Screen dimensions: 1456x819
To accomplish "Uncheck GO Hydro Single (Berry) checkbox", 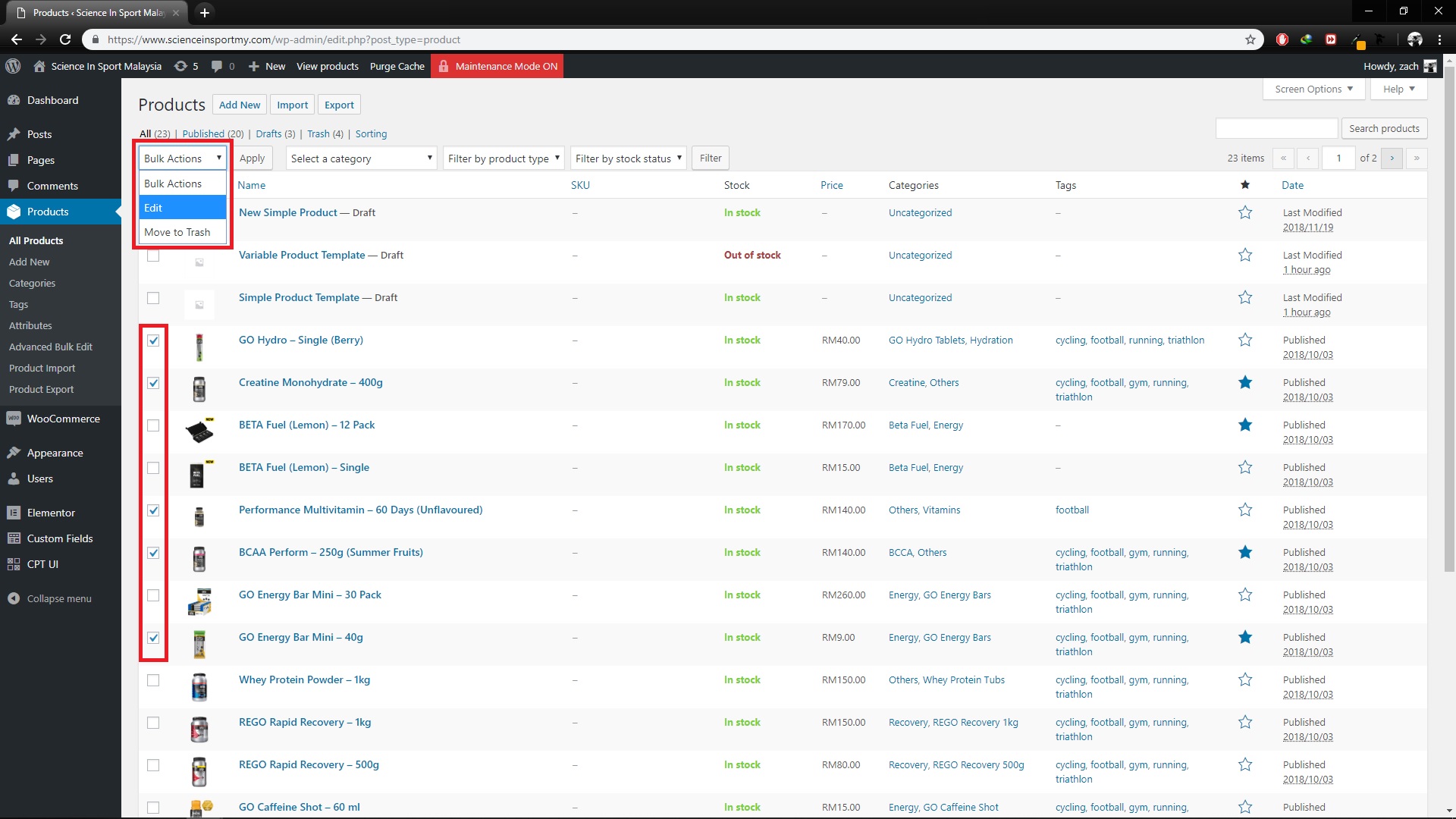I will click(153, 340).
